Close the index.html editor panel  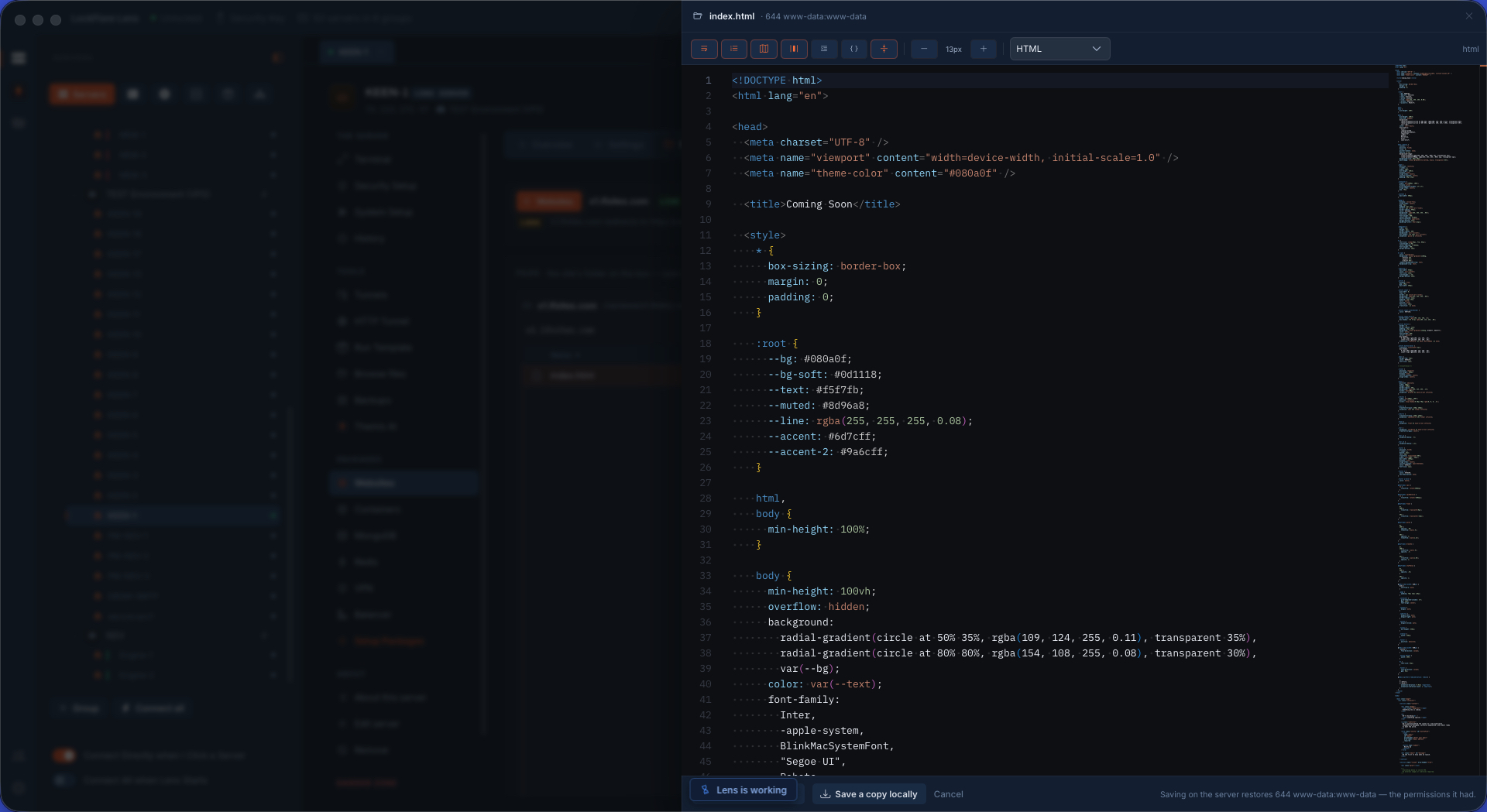click(1469, 16)
